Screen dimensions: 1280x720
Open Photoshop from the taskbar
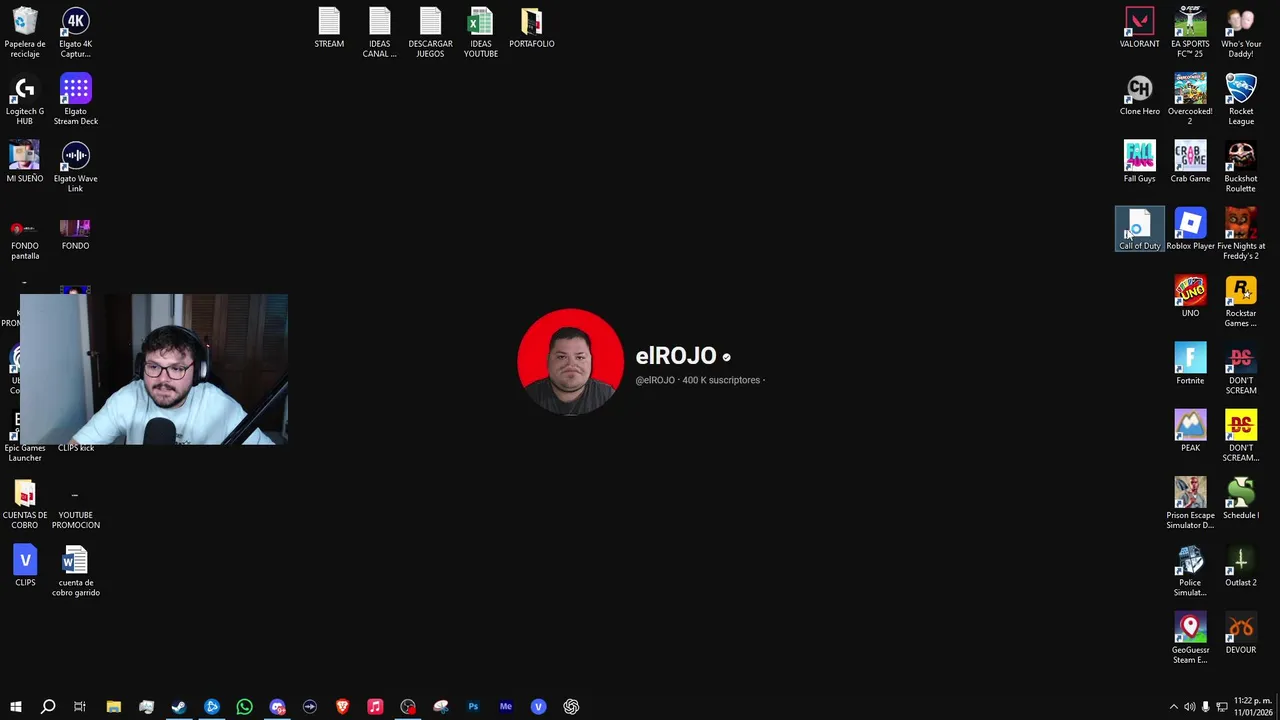473,707
